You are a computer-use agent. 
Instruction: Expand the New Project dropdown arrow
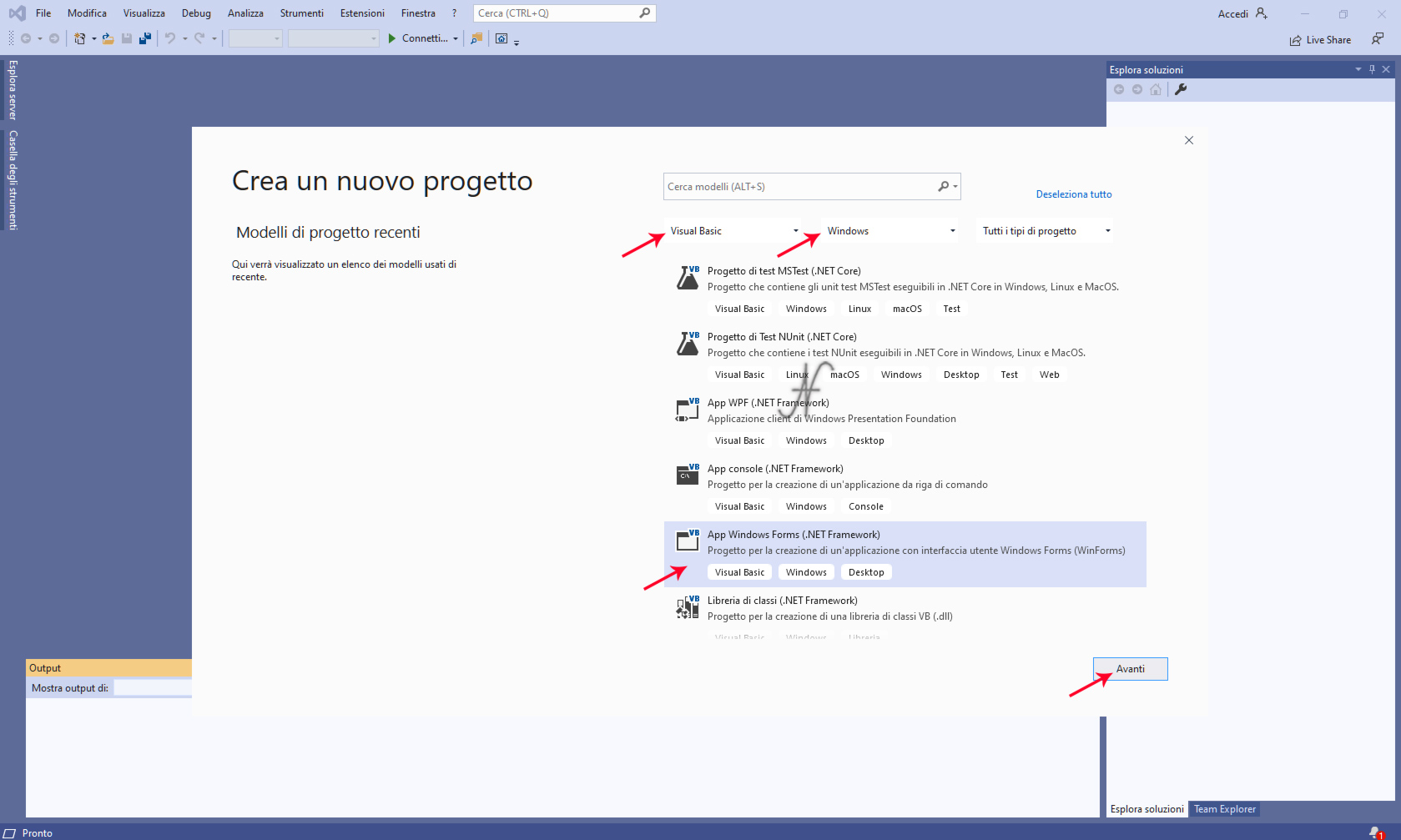point(94,38)
